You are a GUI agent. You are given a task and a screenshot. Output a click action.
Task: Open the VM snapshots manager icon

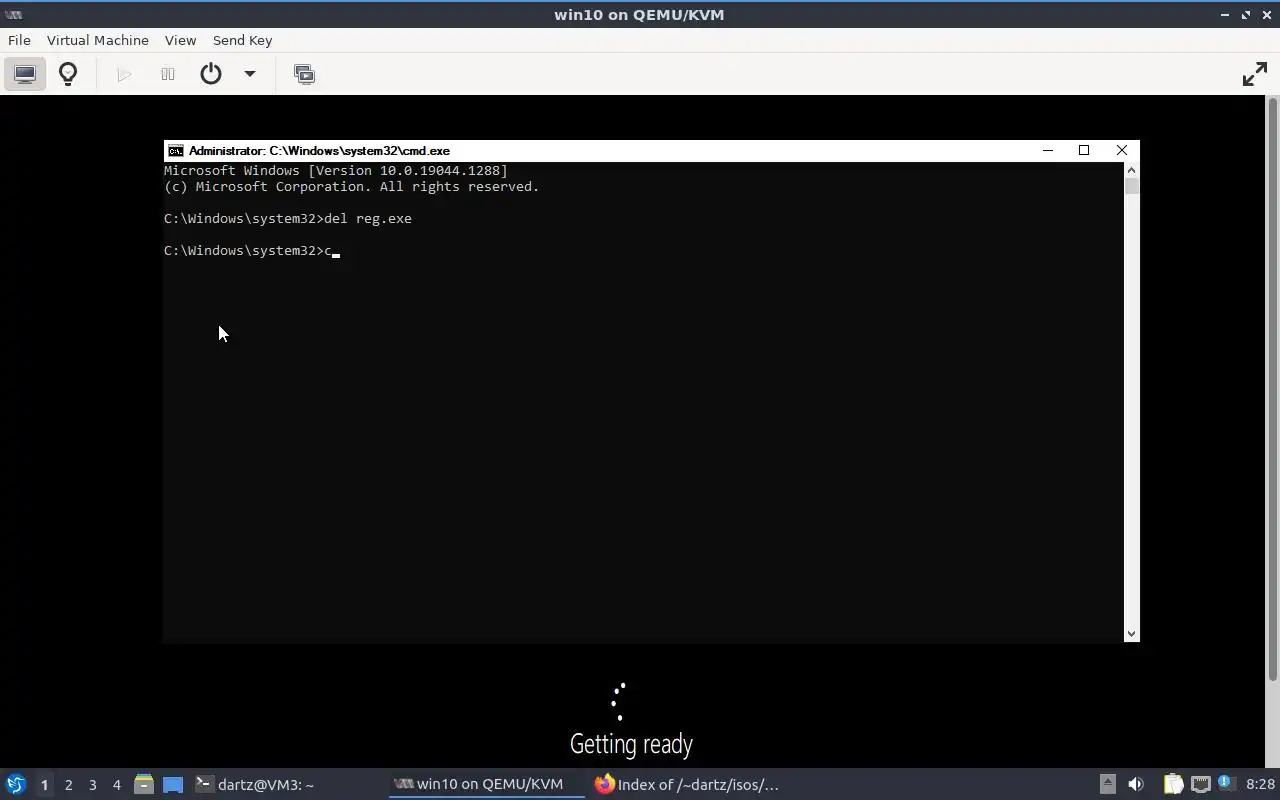304,74
